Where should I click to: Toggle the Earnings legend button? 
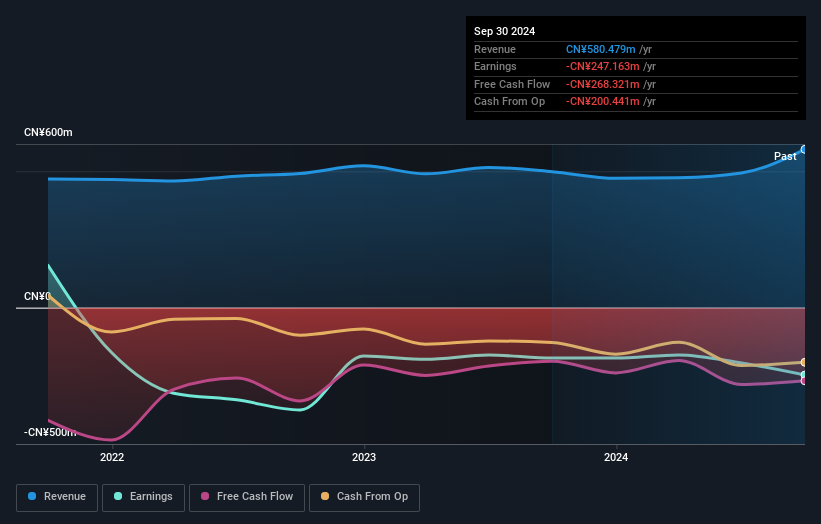[143, 497]
